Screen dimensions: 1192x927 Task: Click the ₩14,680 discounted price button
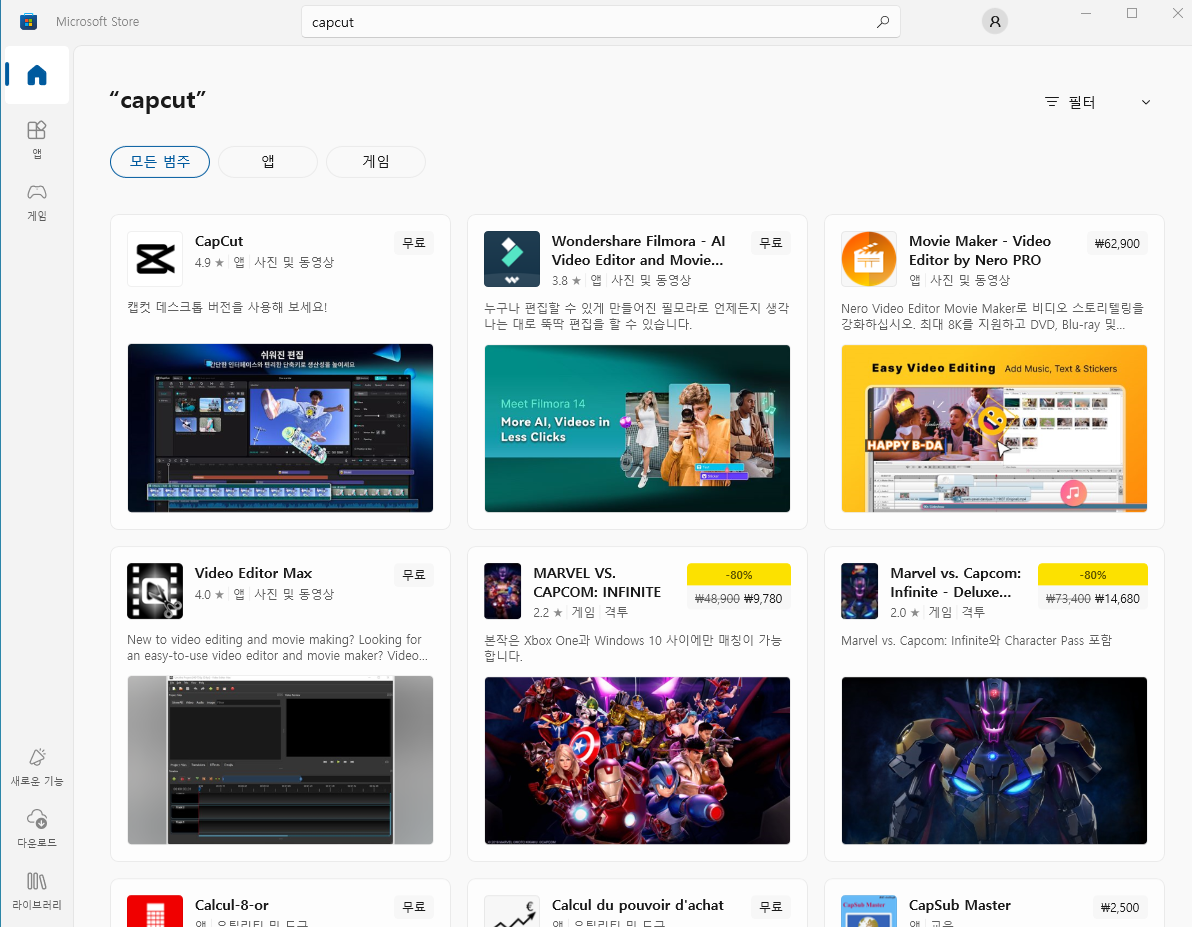[x=1092, y=598]
